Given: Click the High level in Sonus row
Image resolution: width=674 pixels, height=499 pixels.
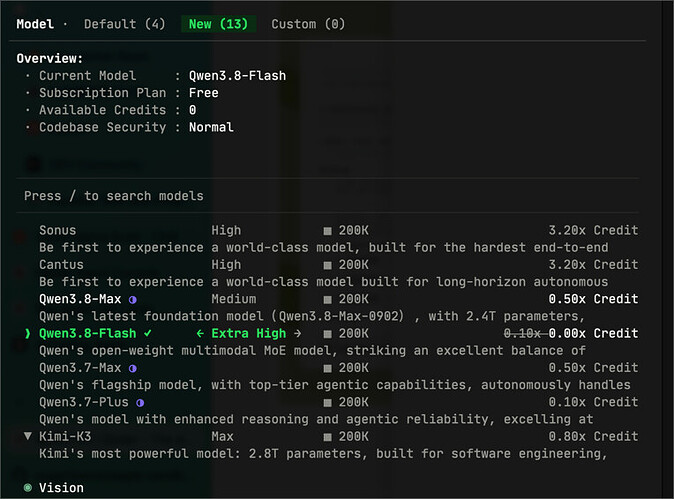Looking at the screenshot, I should coord(226,230).
